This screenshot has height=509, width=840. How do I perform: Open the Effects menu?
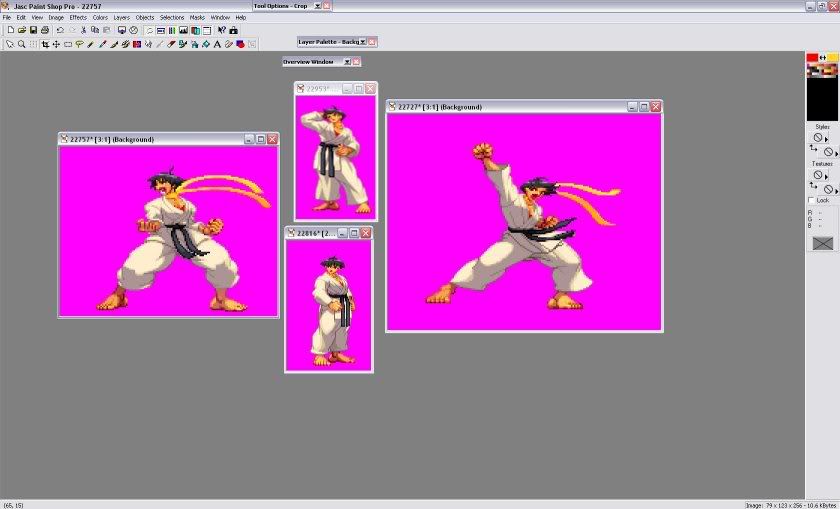tap(78, 18)
